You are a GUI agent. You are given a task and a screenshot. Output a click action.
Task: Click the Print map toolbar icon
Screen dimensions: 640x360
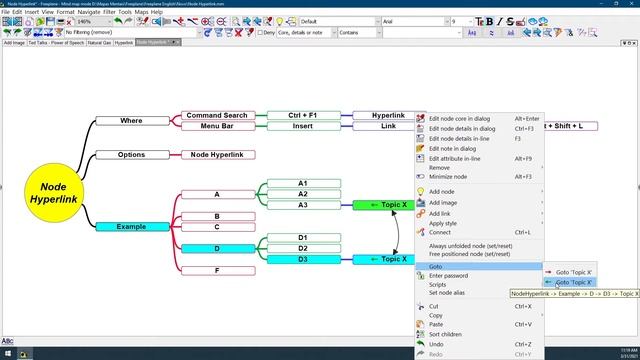60,21
